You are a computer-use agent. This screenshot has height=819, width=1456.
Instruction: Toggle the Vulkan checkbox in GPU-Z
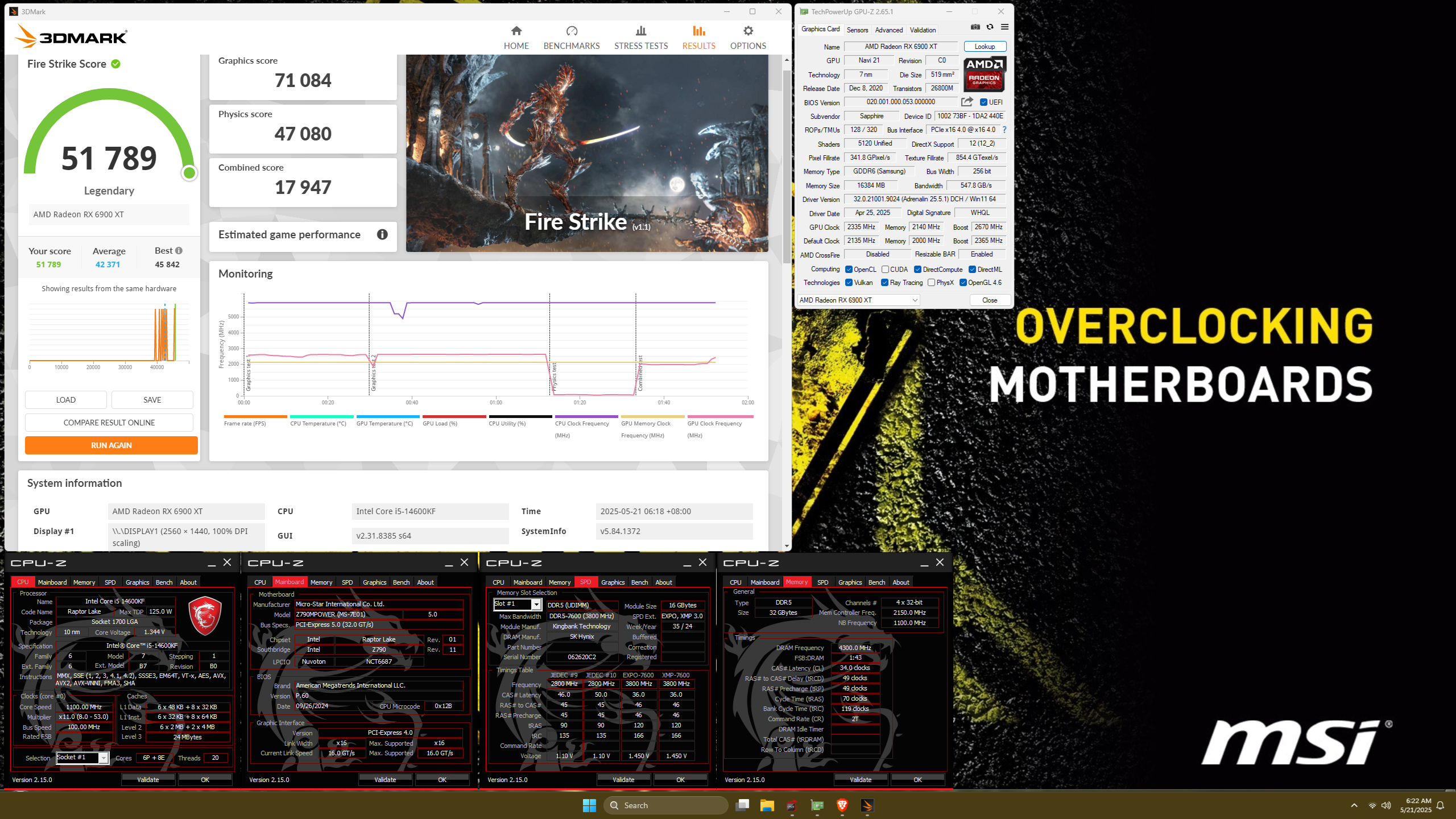849,283
